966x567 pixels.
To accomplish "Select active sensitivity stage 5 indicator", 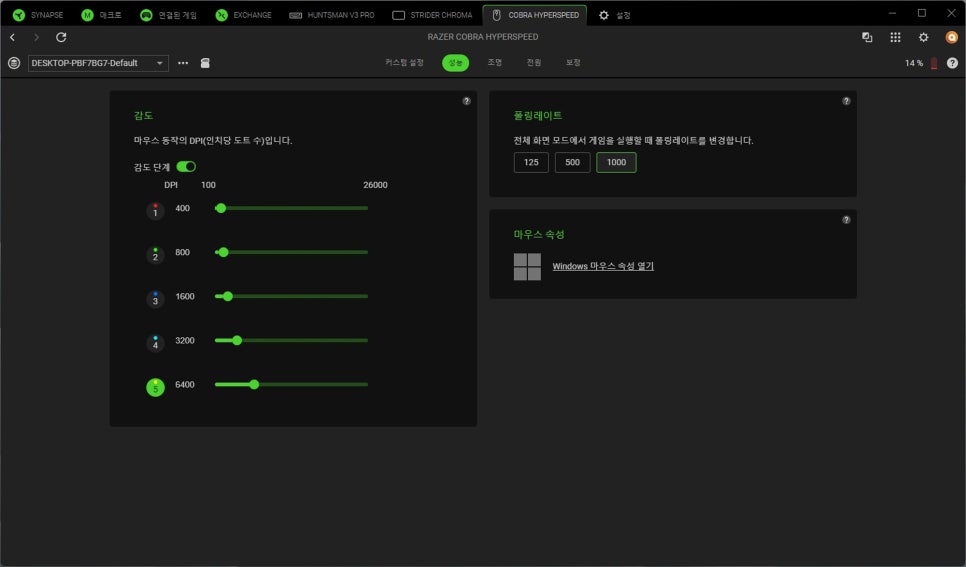I will tap(155, 387).
